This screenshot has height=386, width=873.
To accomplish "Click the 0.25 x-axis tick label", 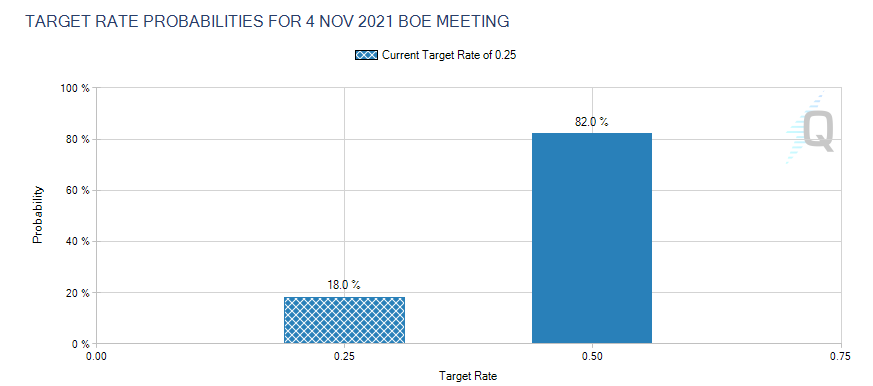I will pyautogui.click(x=344, y=356).
